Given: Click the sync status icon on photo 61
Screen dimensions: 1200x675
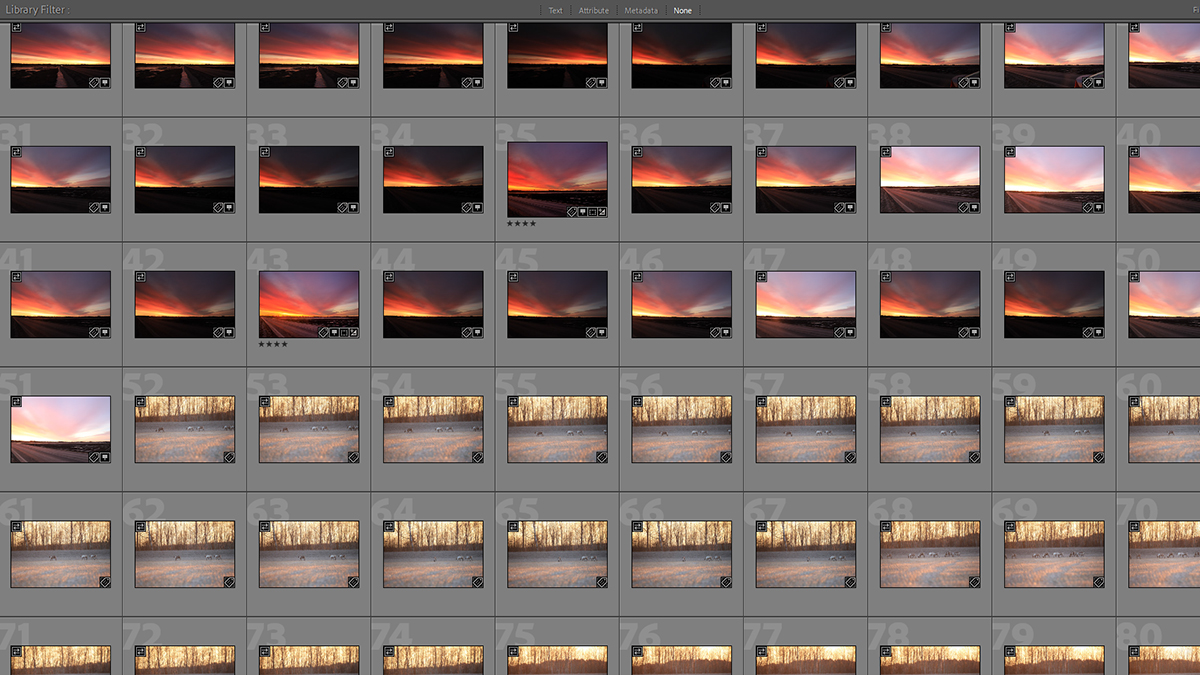Looking at the screenshot, I should (x=17, y=527).
